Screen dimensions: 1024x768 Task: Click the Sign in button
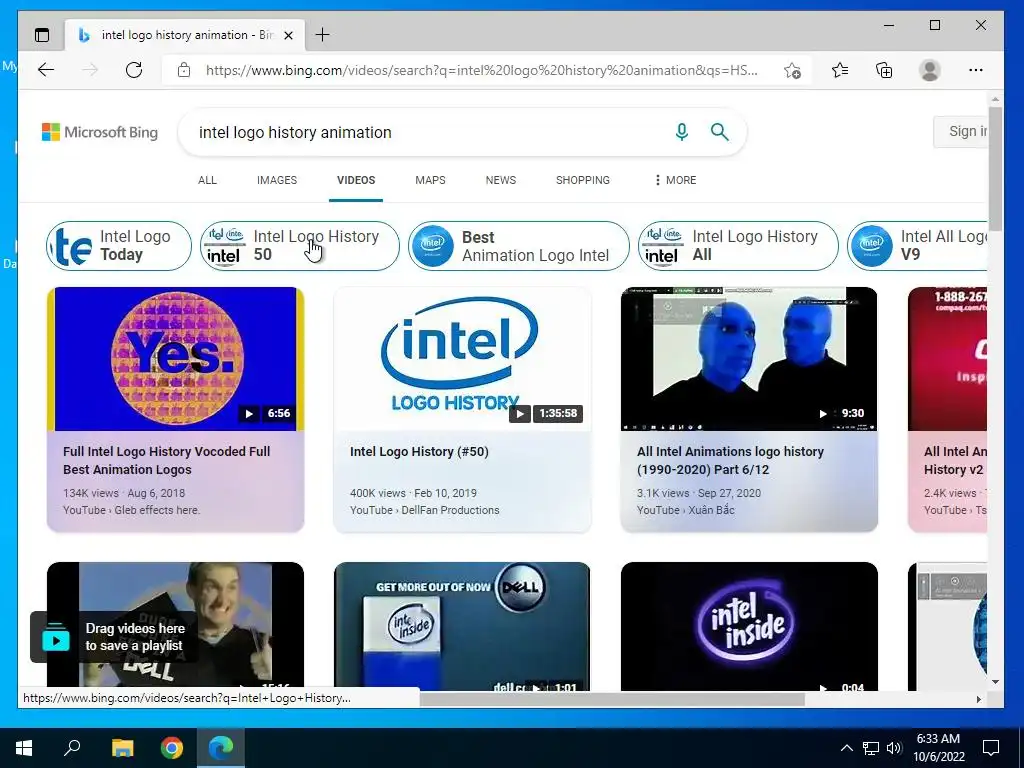pos(961,132)
